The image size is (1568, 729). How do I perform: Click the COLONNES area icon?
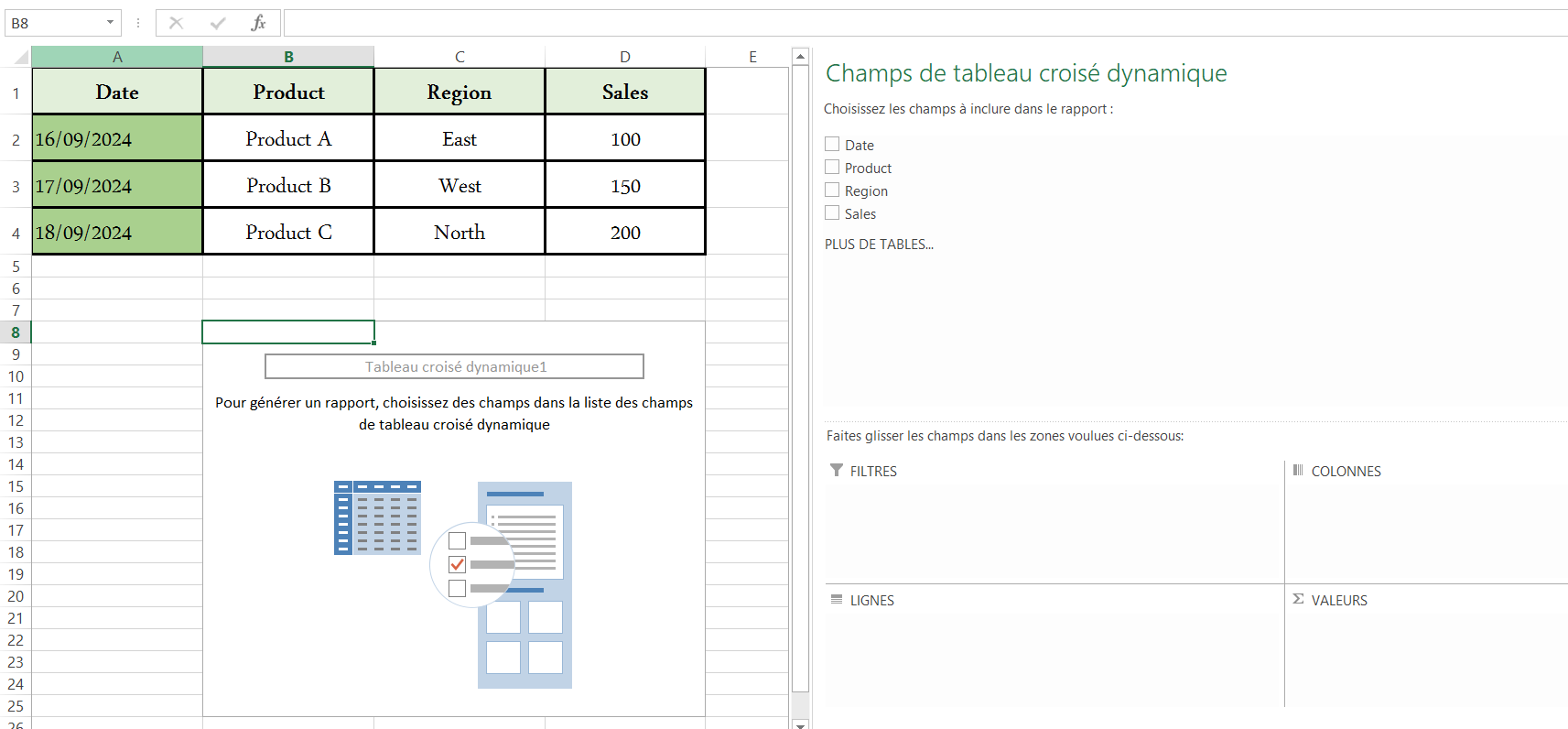coord(1298,470)
